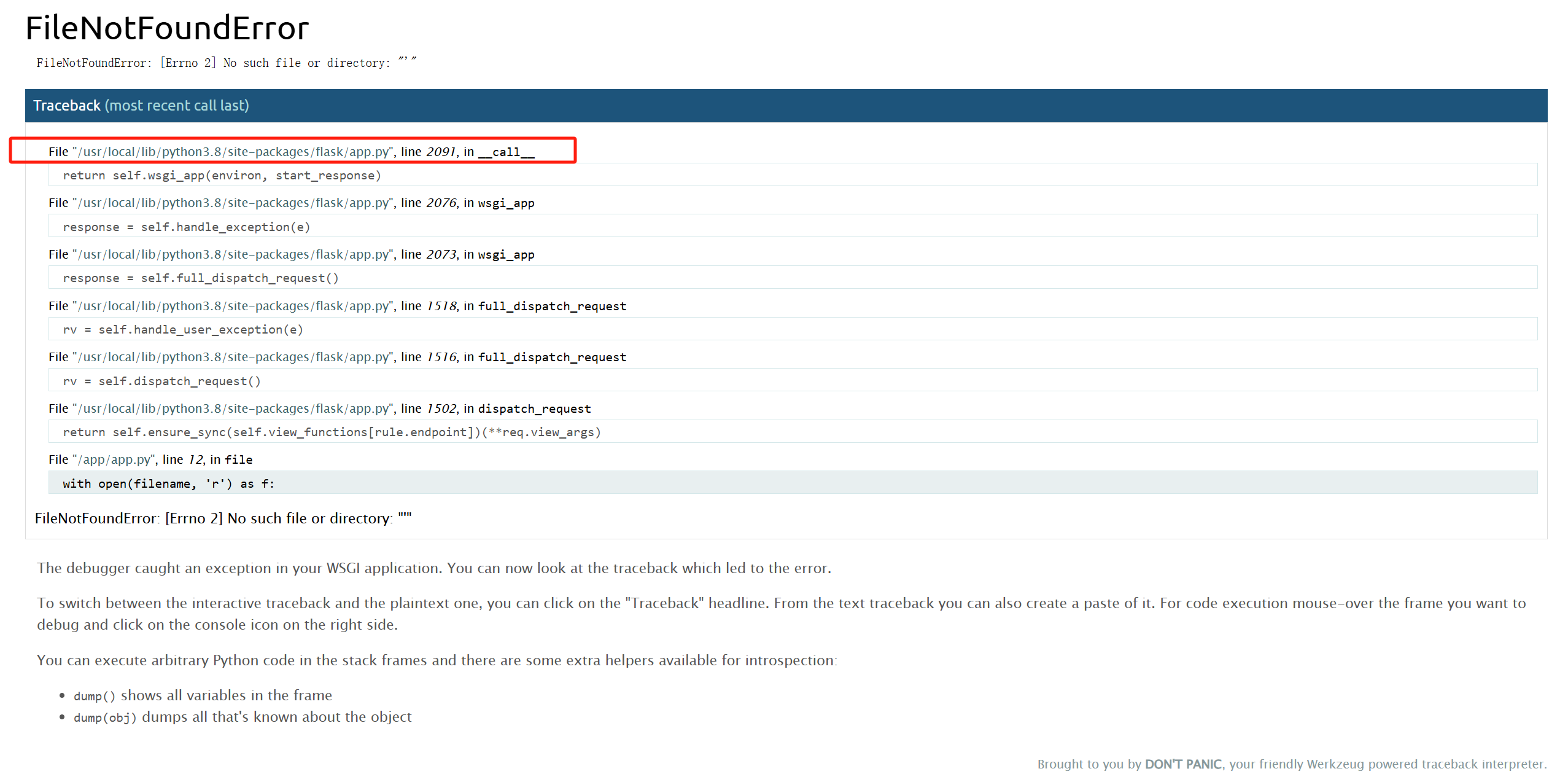Click the DON'T PANIC footer text
The width and height of the screenshot is (1568, 774).
(1182, 764)
